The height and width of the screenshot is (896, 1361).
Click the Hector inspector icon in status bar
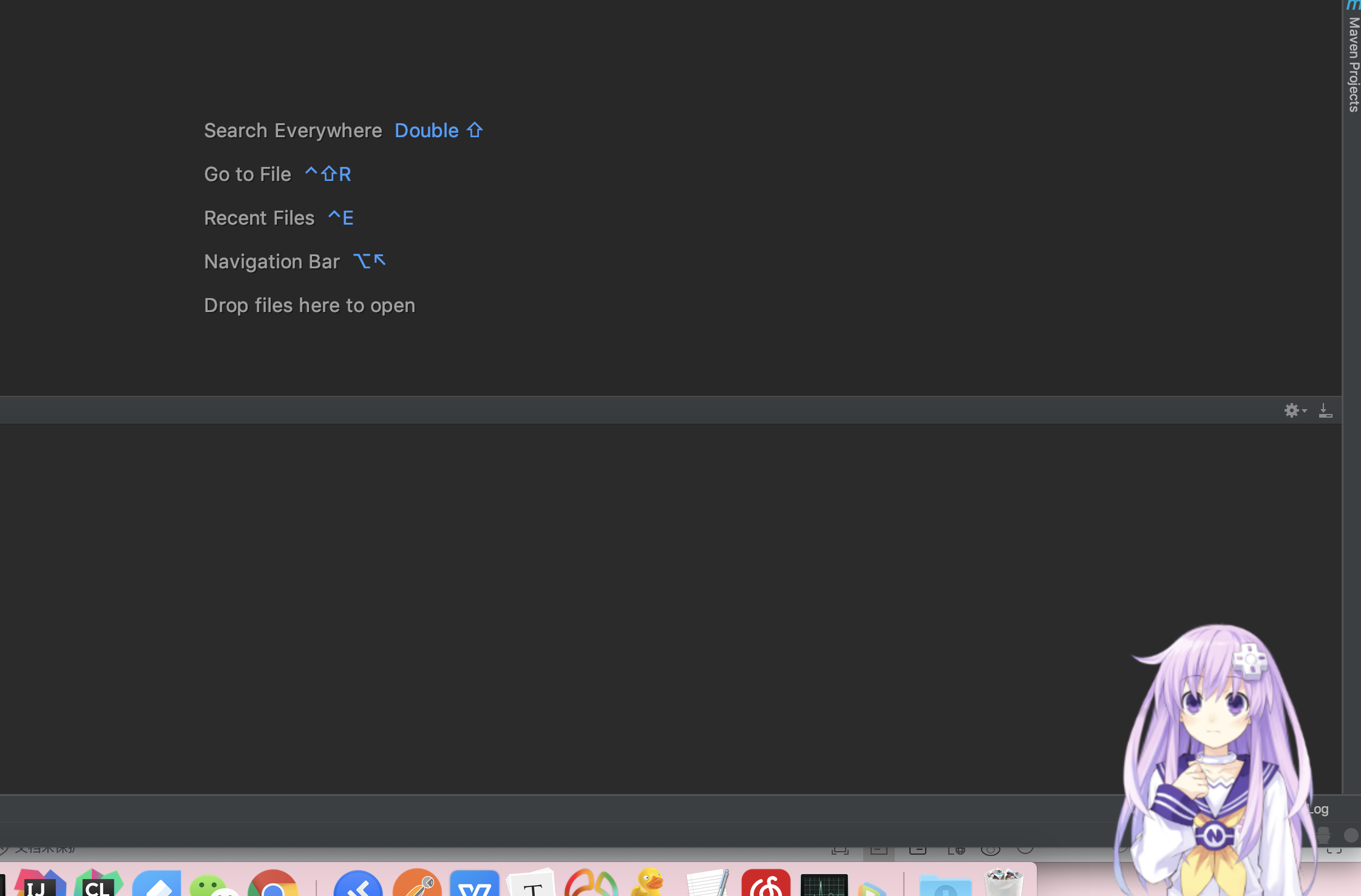[x=1323, y=835]
